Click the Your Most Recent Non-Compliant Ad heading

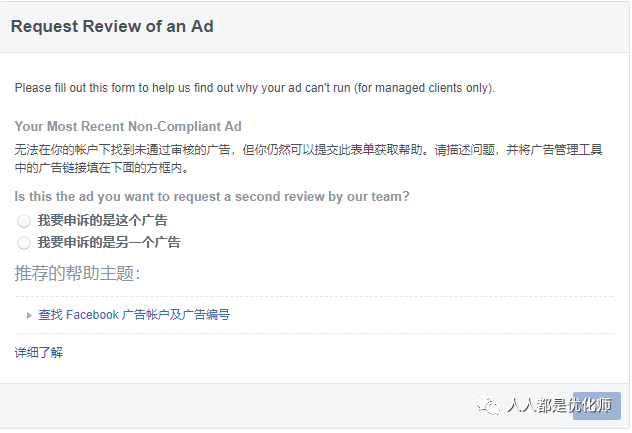(x=128, y=126)
